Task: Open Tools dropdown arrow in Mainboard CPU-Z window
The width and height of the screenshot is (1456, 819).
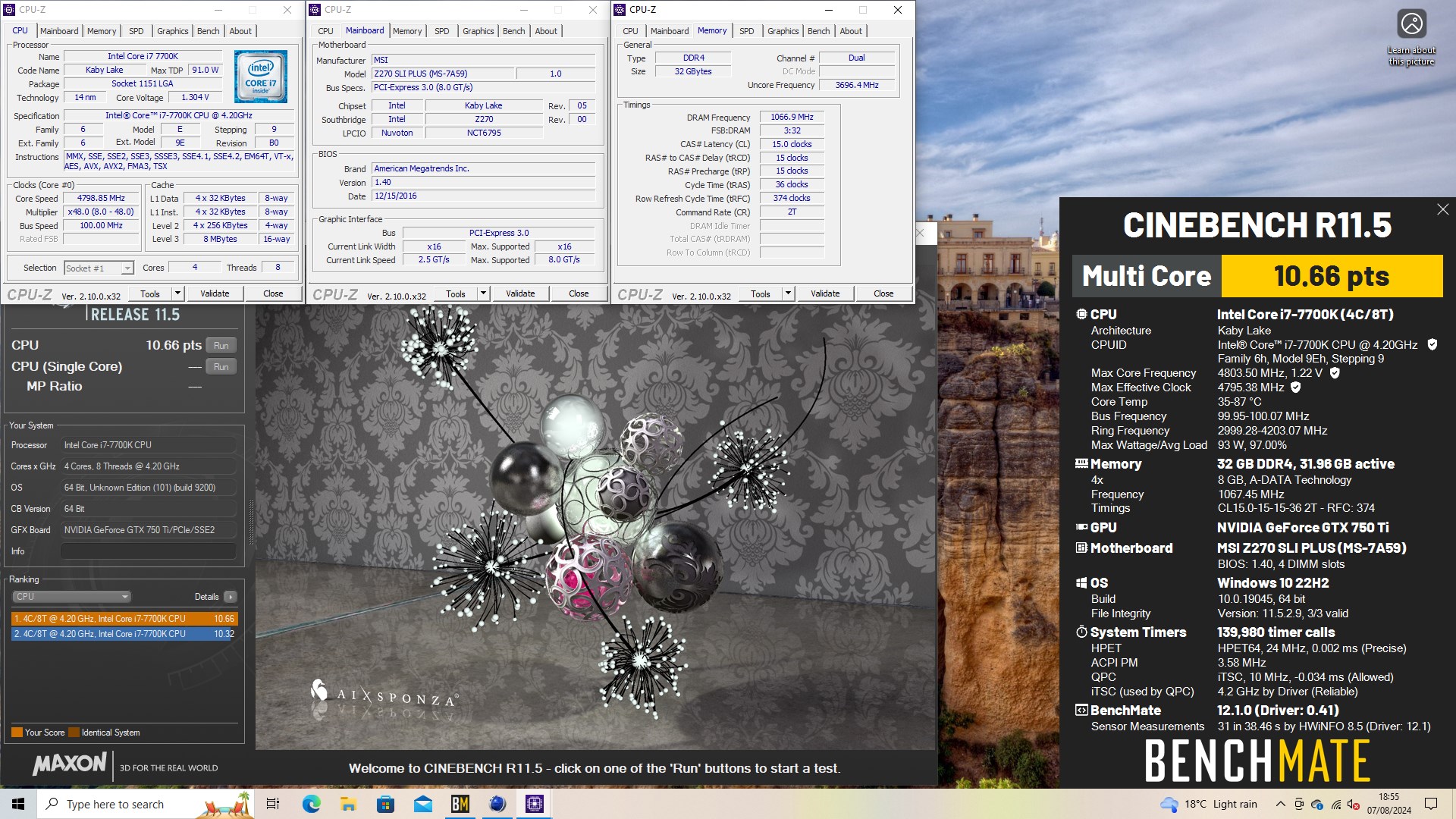Action: 483,293
